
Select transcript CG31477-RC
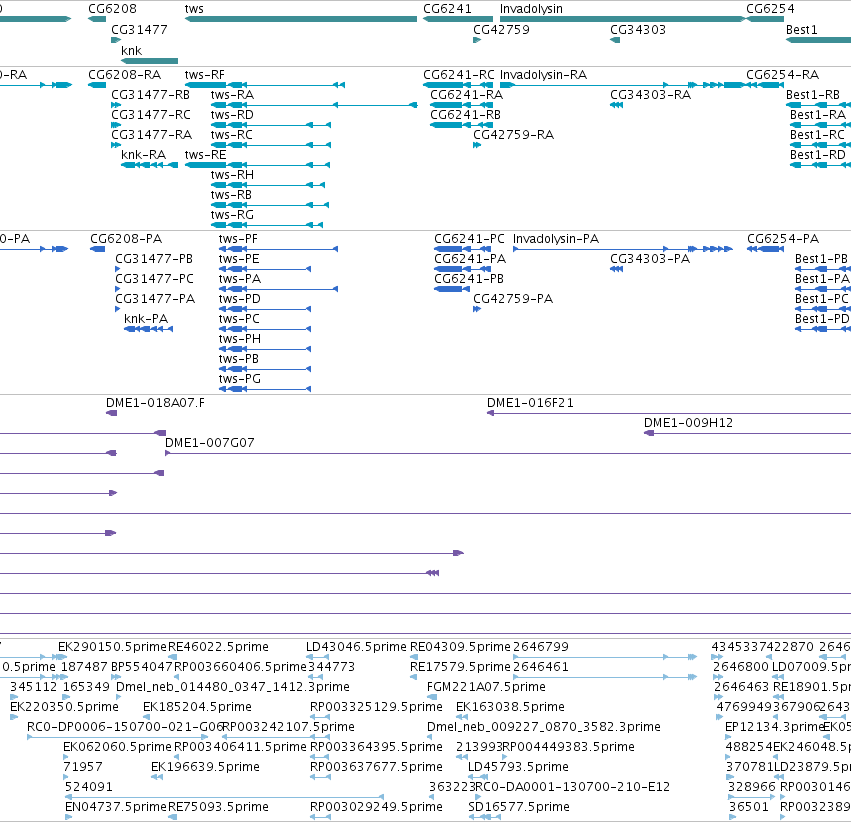click(x=116, y=125)
